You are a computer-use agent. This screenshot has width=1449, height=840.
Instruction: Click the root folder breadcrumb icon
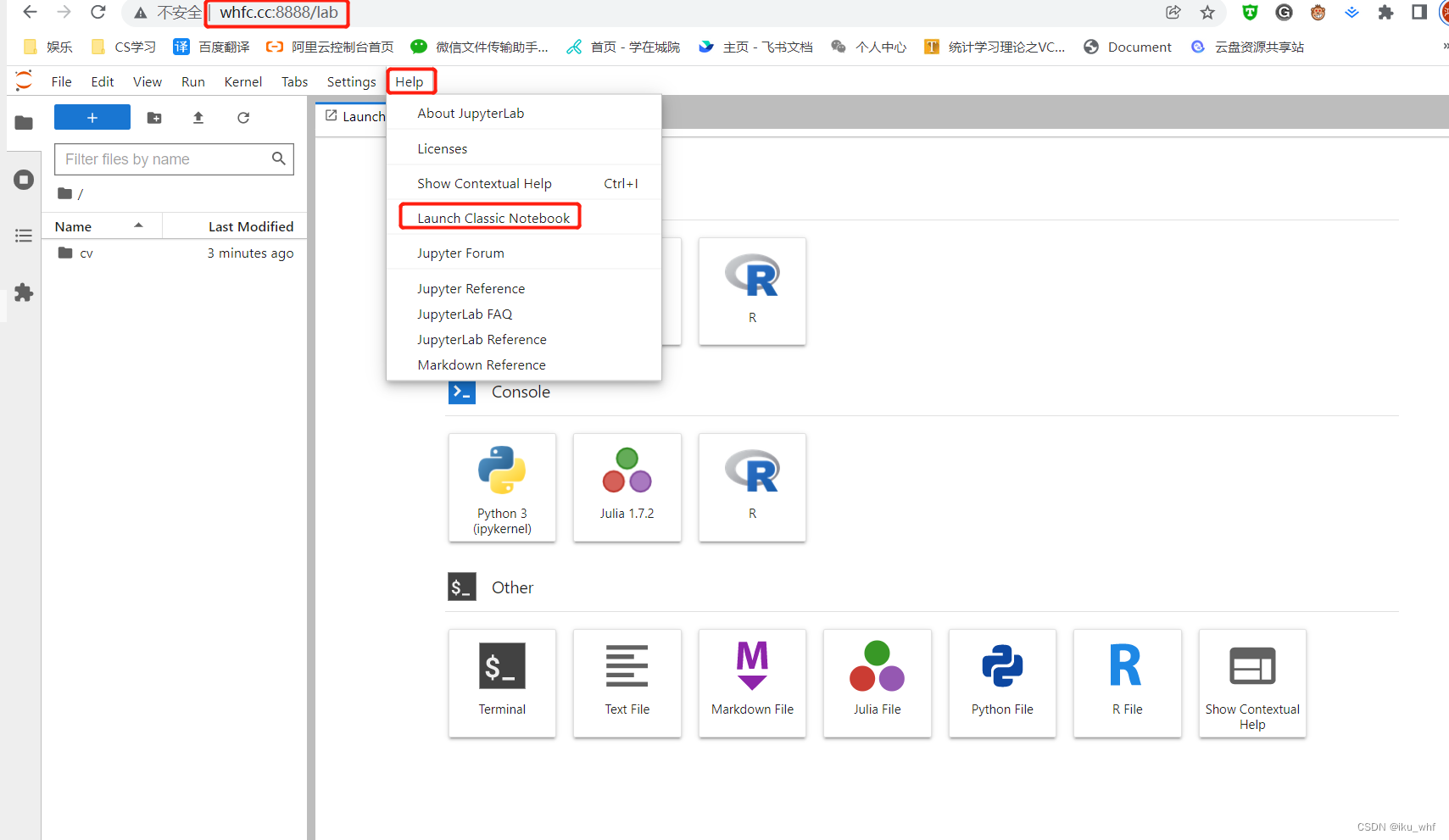(64, 193)
